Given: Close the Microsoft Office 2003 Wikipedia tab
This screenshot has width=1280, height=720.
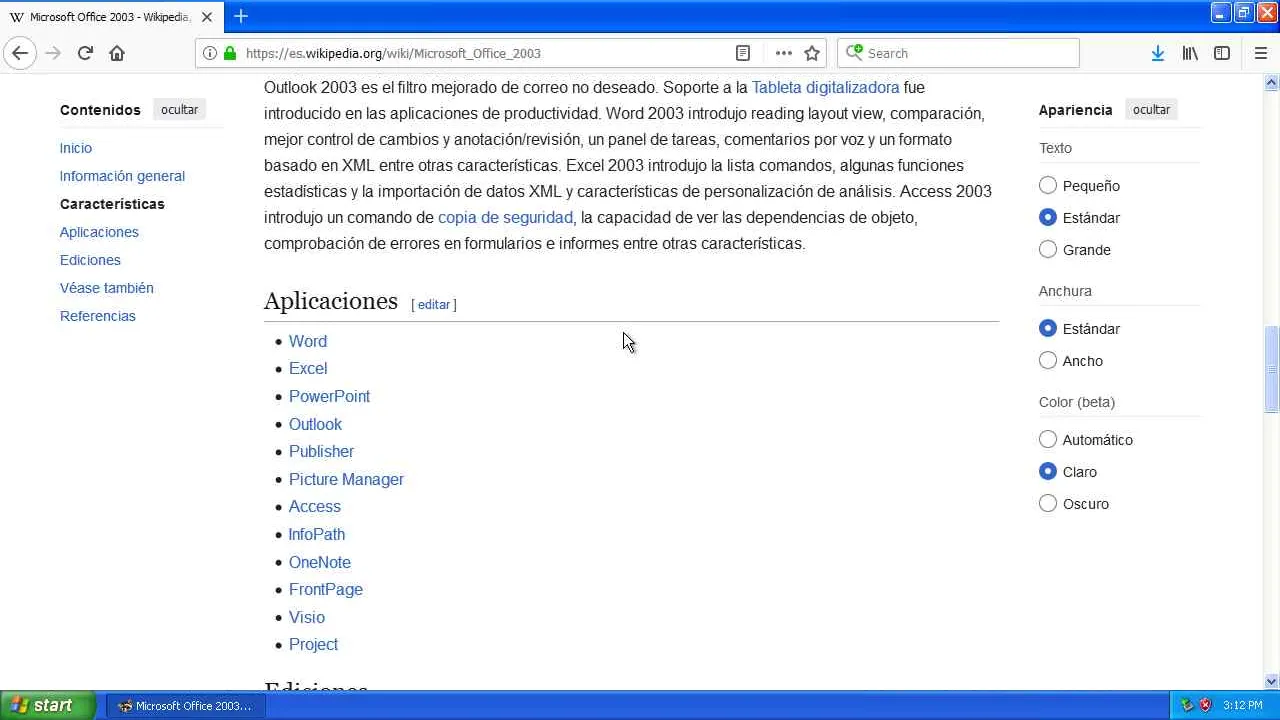Looking at the screenshot, I should point(207,17).
